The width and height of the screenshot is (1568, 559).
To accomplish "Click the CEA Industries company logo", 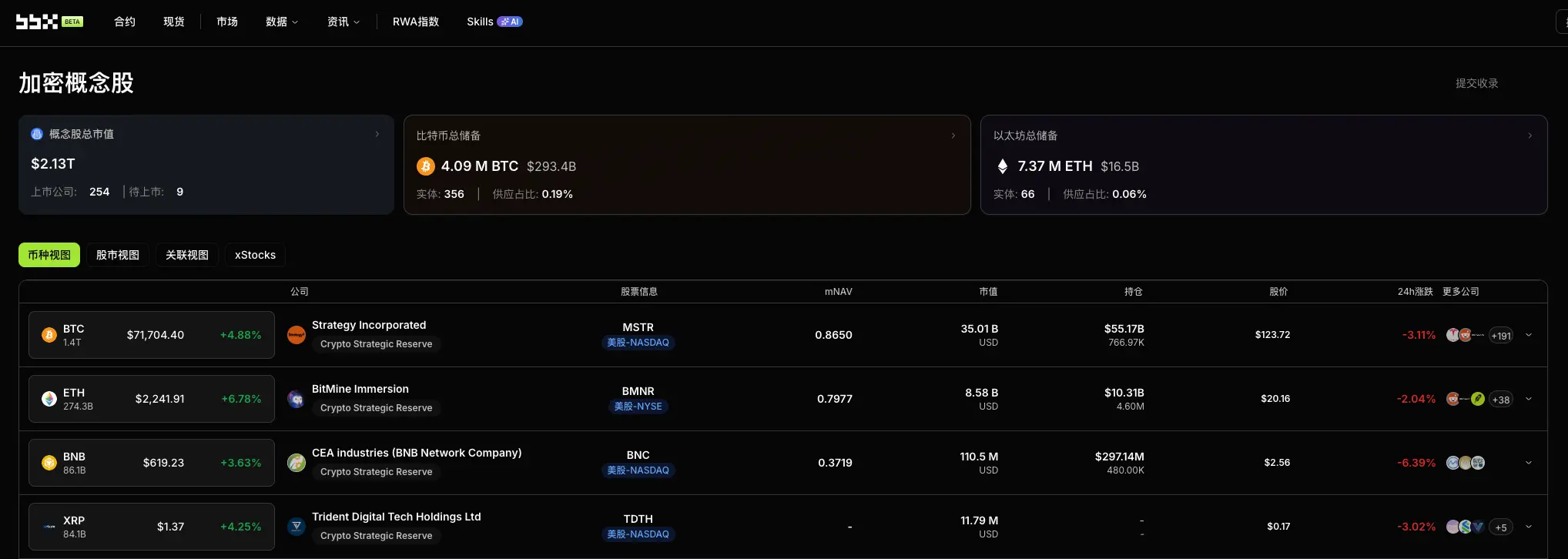I will click(297, 463).
